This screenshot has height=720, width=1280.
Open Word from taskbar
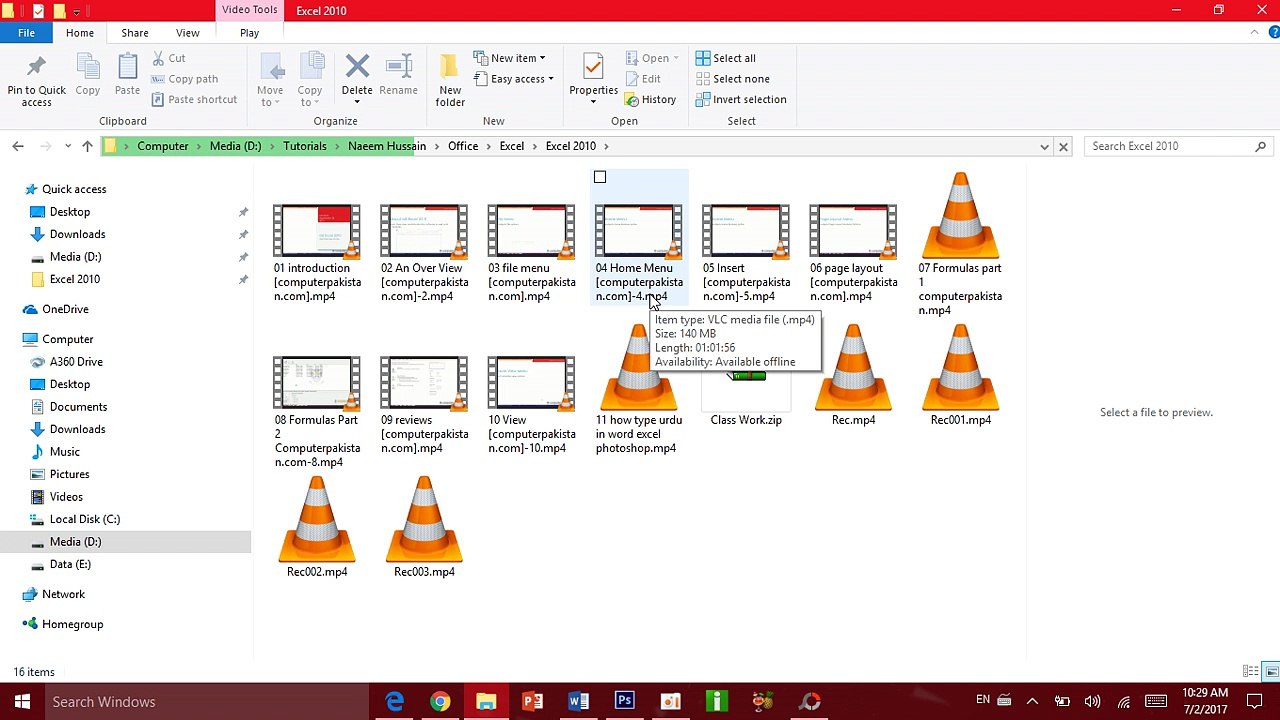(578, 701)
